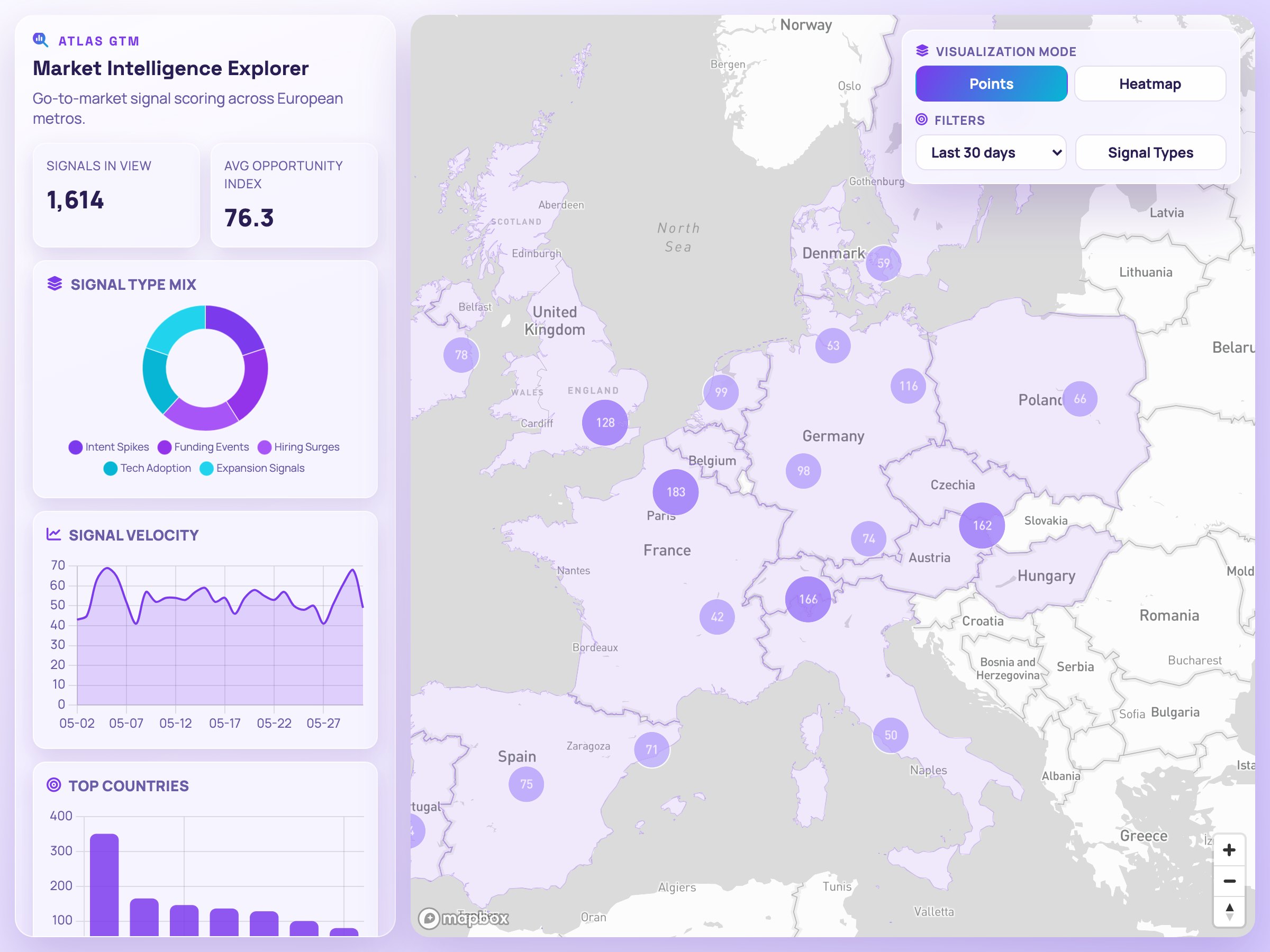Click the 128 cluster in England
1270x952 pixels.
click(x=605, y=423)
